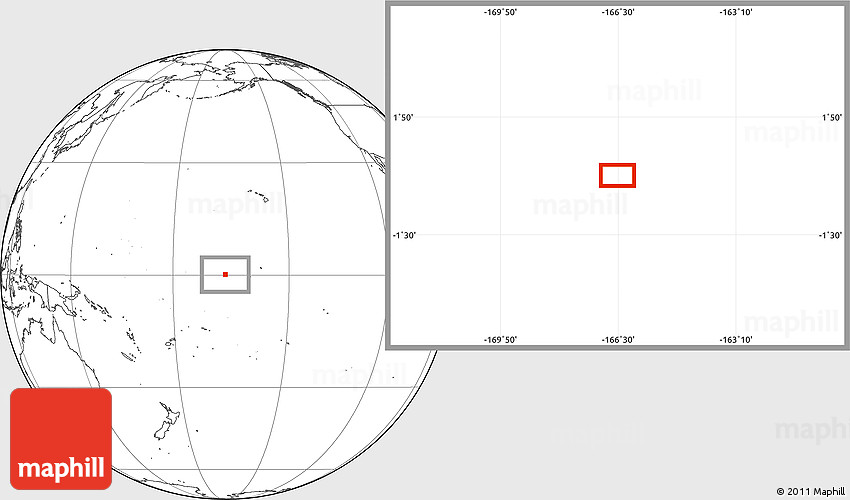This screenshot has height=500, width=850.
Task: Click the maphill watermark left of the red rectangle
Action: 580,206
